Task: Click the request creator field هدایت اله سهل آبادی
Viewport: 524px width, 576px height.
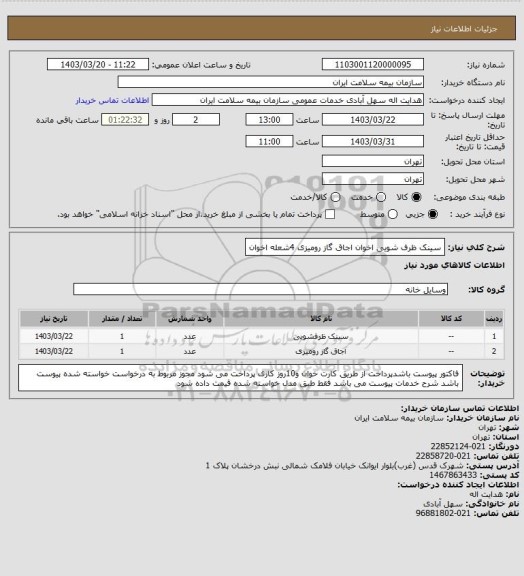Action: point(288,100)
